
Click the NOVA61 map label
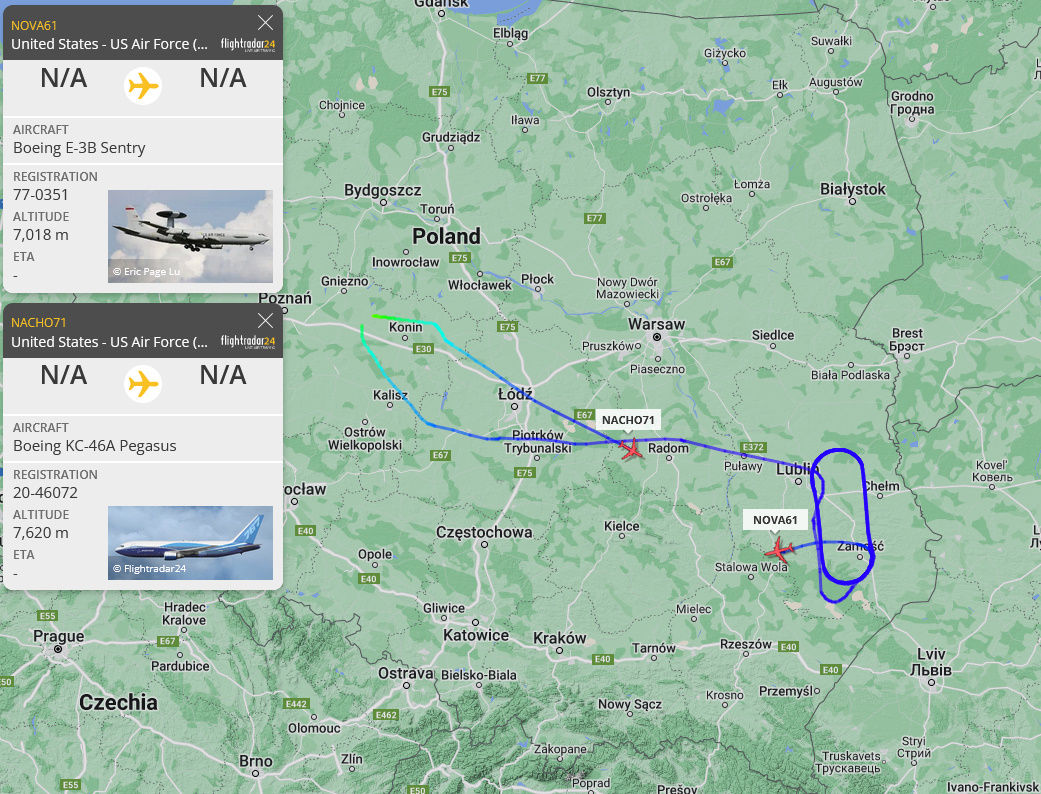click(x=775, y=520)
